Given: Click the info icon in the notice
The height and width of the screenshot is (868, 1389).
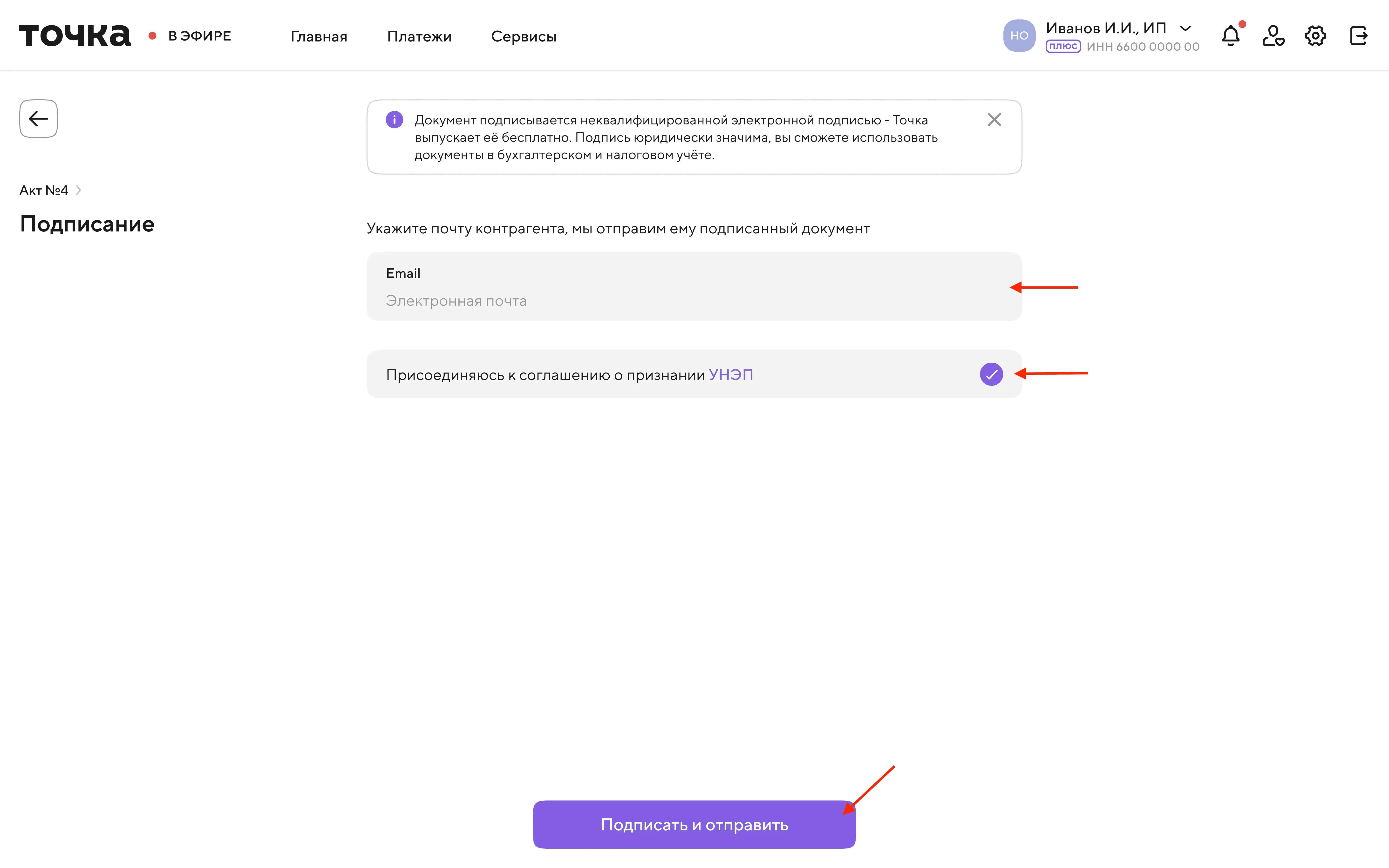Looking at the screenshot, I should tap(394, 120).
